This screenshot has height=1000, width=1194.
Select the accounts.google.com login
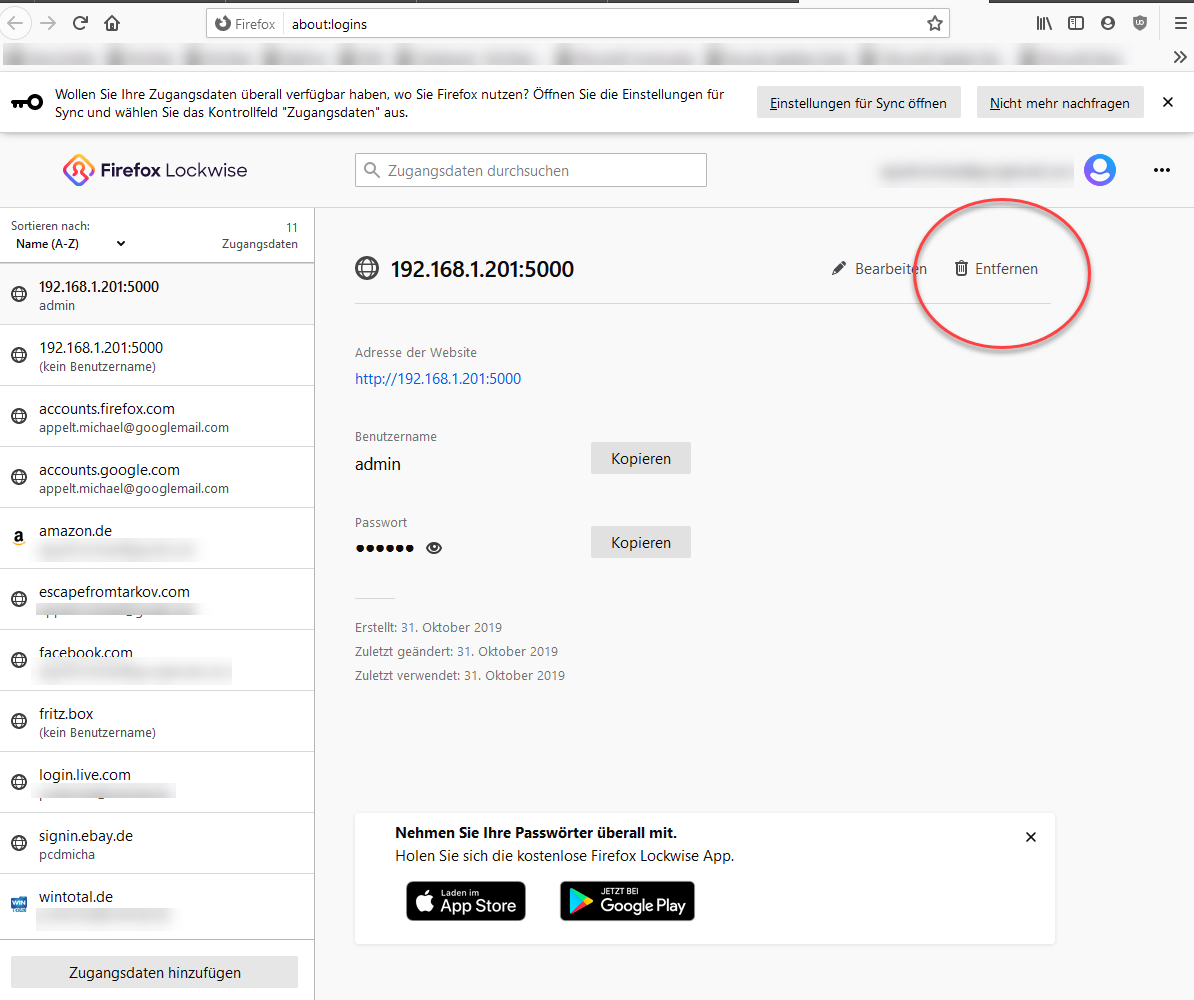[157, 478]
